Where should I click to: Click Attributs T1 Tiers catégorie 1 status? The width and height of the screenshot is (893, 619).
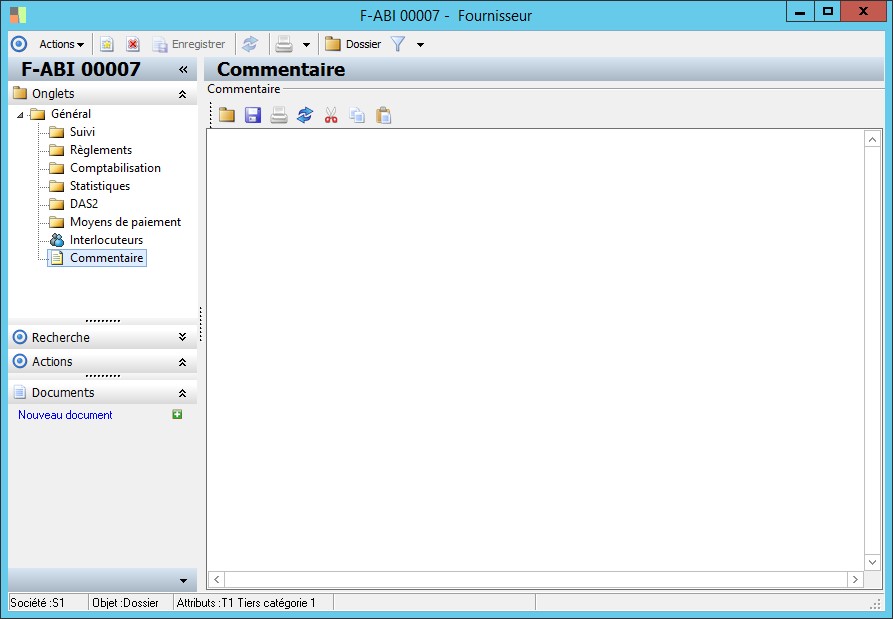[246, 603]
